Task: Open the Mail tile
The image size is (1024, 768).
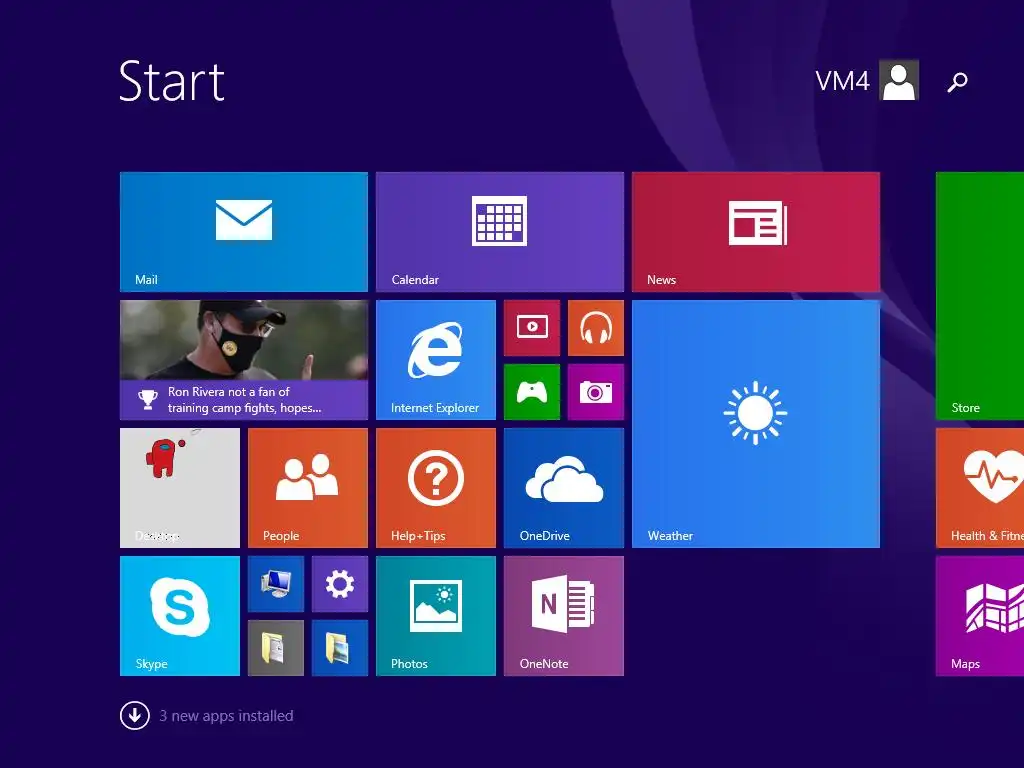Action: click(x=244, y=232)
